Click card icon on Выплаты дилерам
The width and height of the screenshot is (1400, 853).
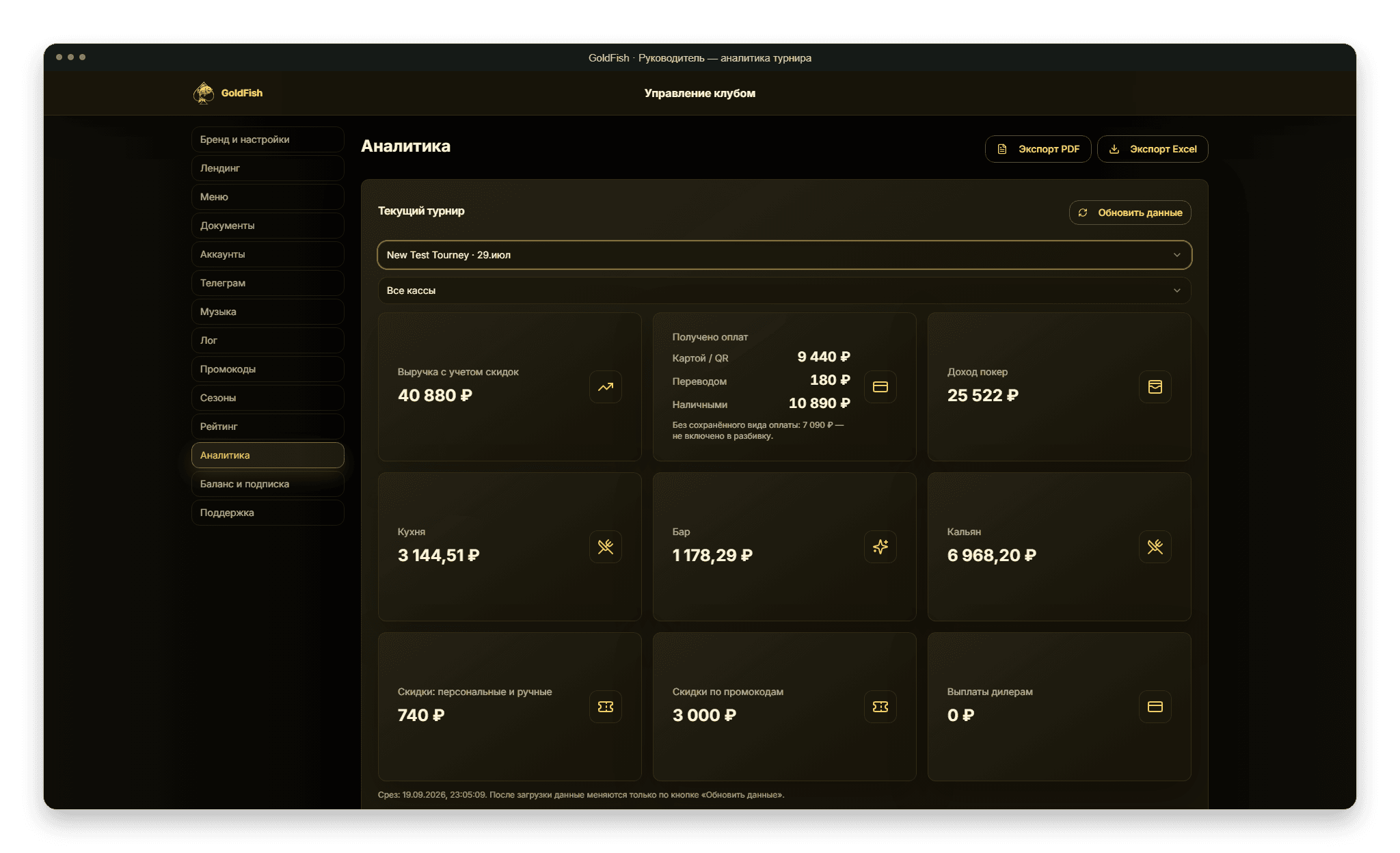click(1155, 707)
